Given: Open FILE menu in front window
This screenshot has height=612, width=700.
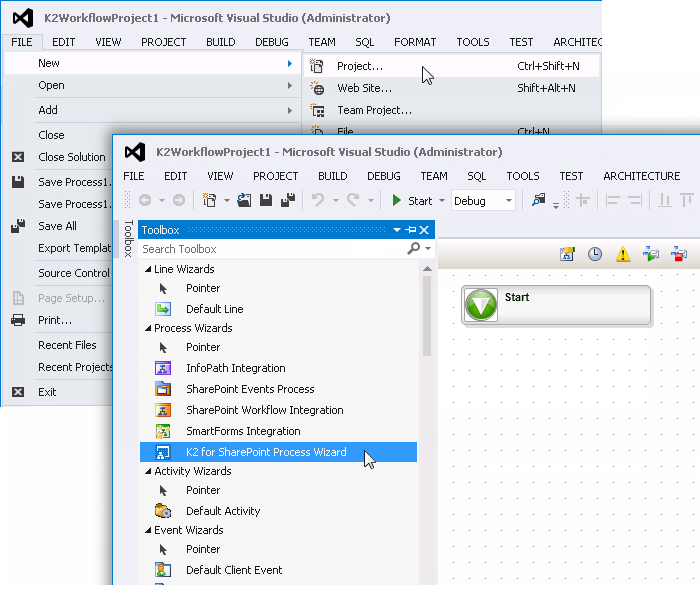Looking at the screenshot, I should click(133, 176).
